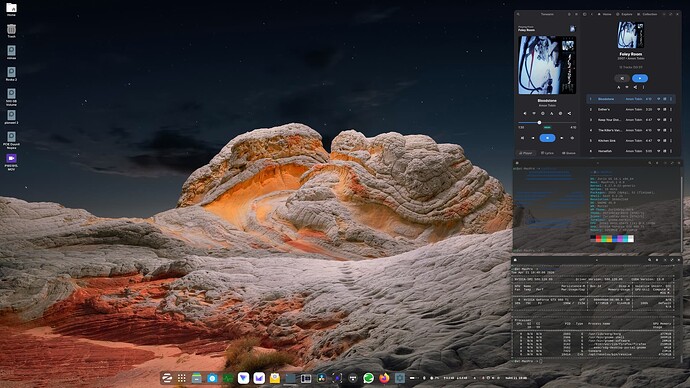Select the Kitchen Sink track
This screenshot has height=388, width=690.
point(631,140)
